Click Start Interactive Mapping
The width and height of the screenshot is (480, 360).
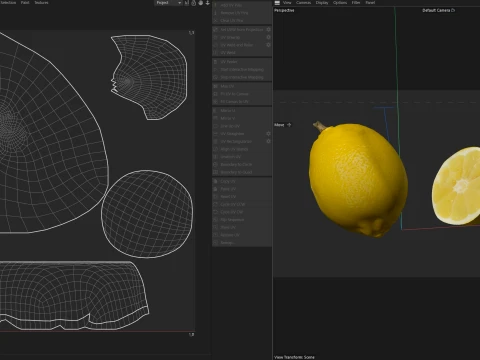[242, 70]
